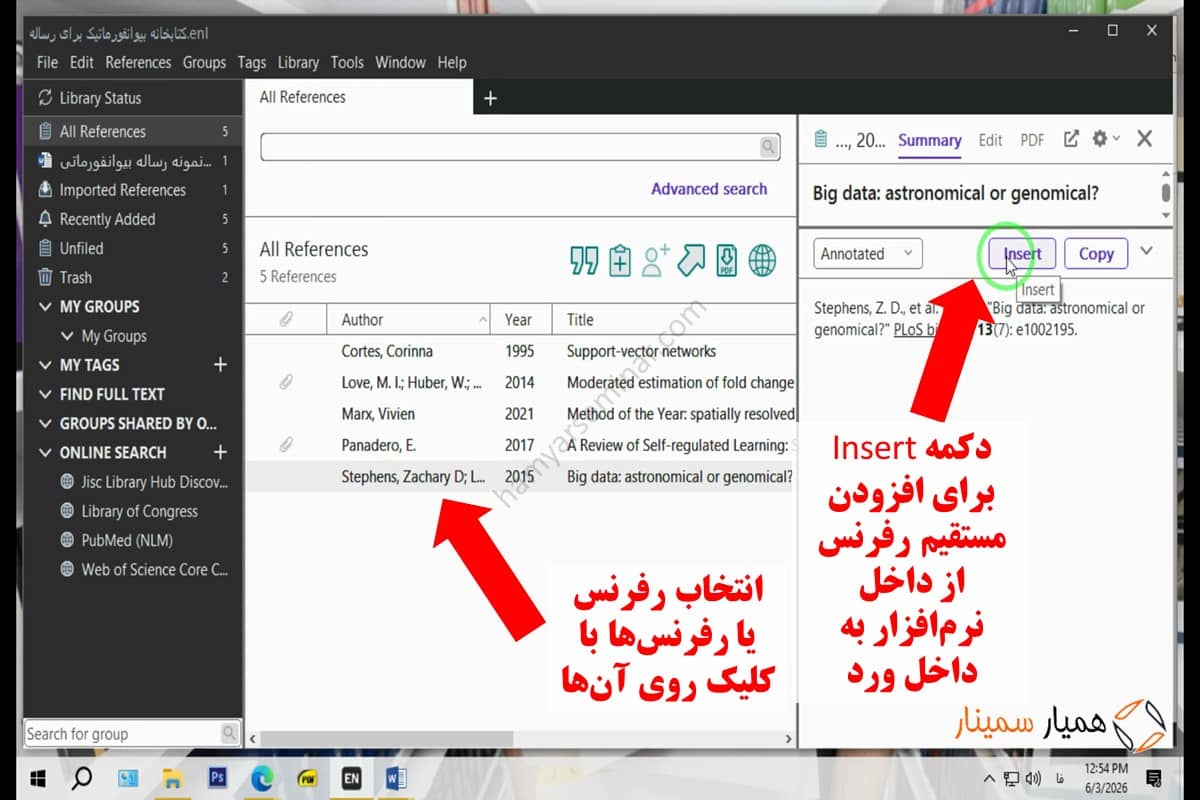Image resolution: width=1200 pixels, height=800 pixels.
Task: Collapse the GROUPS SHARED BY O... section
Action: (44, 423)
